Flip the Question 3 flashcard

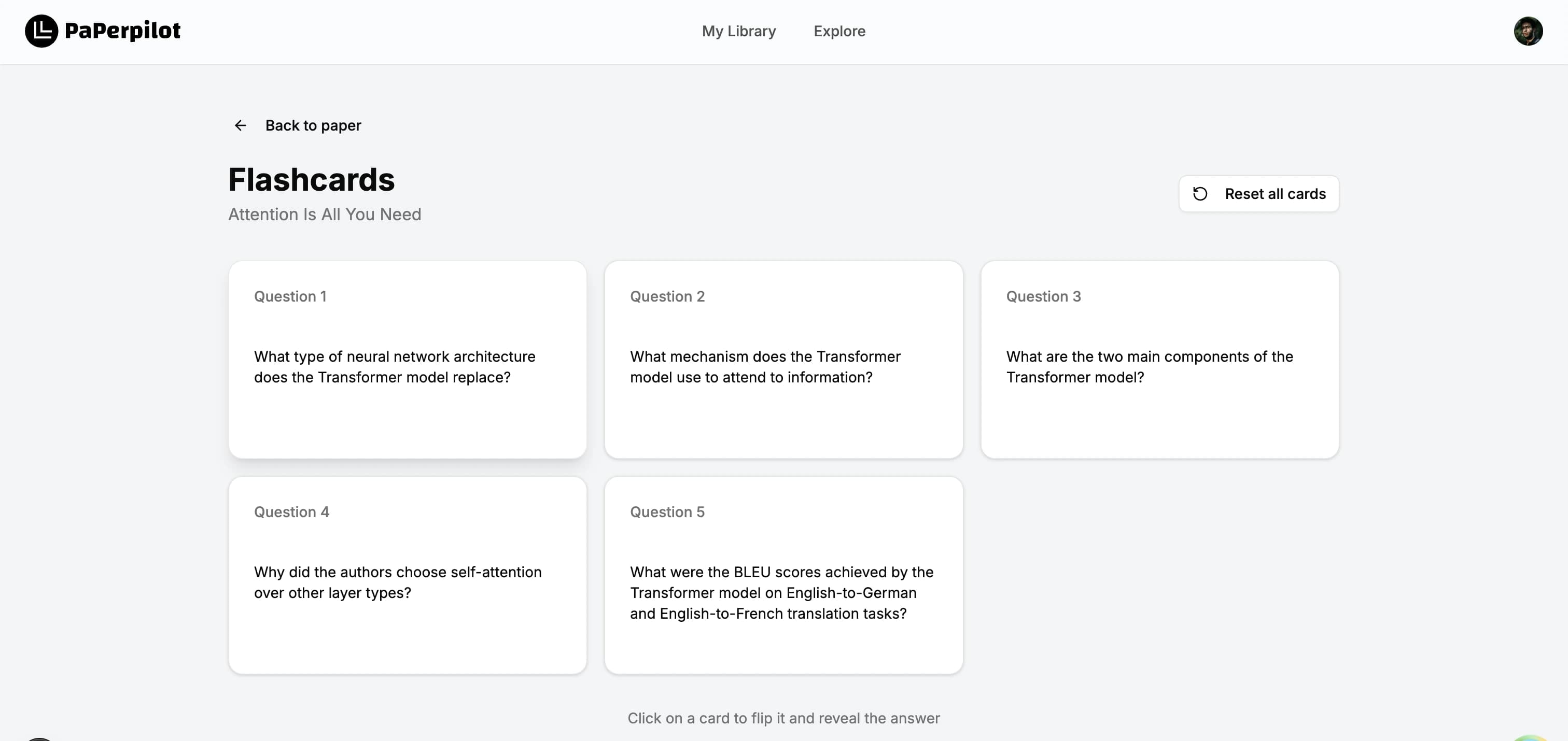click(x=1159, y=360)
